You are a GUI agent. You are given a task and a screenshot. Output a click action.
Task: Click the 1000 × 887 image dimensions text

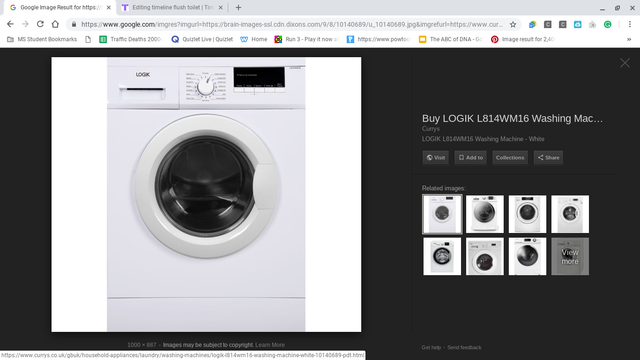tap(142, 345)
